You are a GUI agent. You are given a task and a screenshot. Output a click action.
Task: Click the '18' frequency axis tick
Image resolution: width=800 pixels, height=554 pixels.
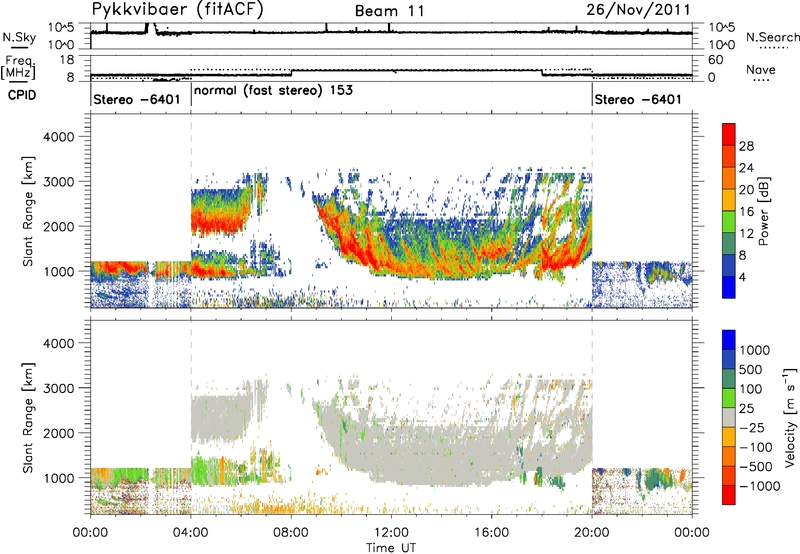(x=67, y=60)
